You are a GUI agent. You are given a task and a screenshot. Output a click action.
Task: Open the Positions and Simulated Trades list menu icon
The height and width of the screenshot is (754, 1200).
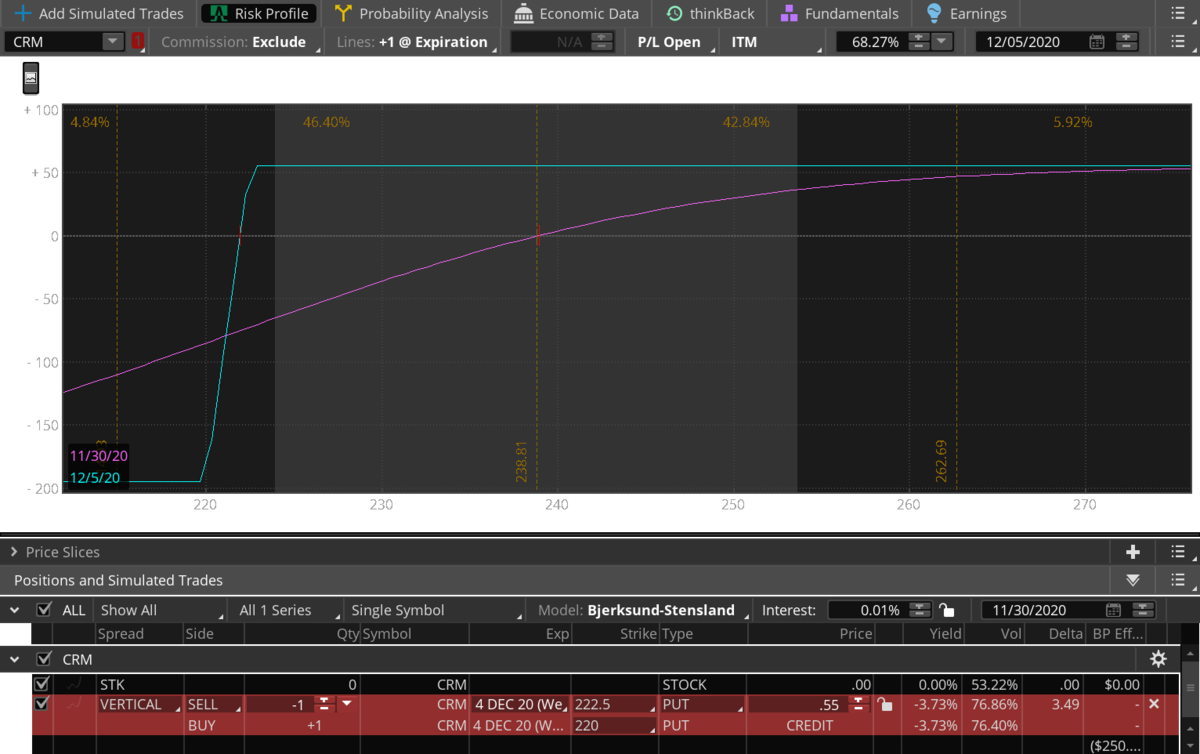coord(1178,580)
